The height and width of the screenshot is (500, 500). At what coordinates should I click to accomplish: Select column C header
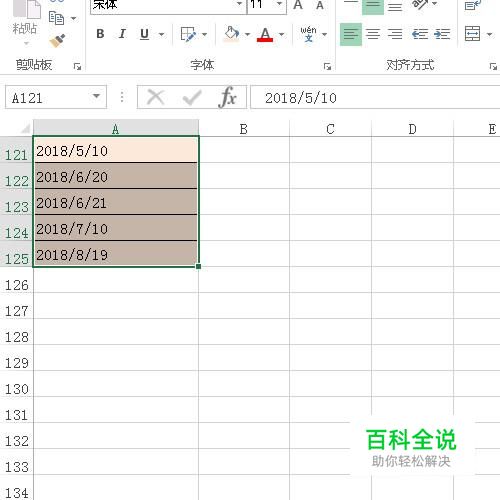click(x=330, y=129)
